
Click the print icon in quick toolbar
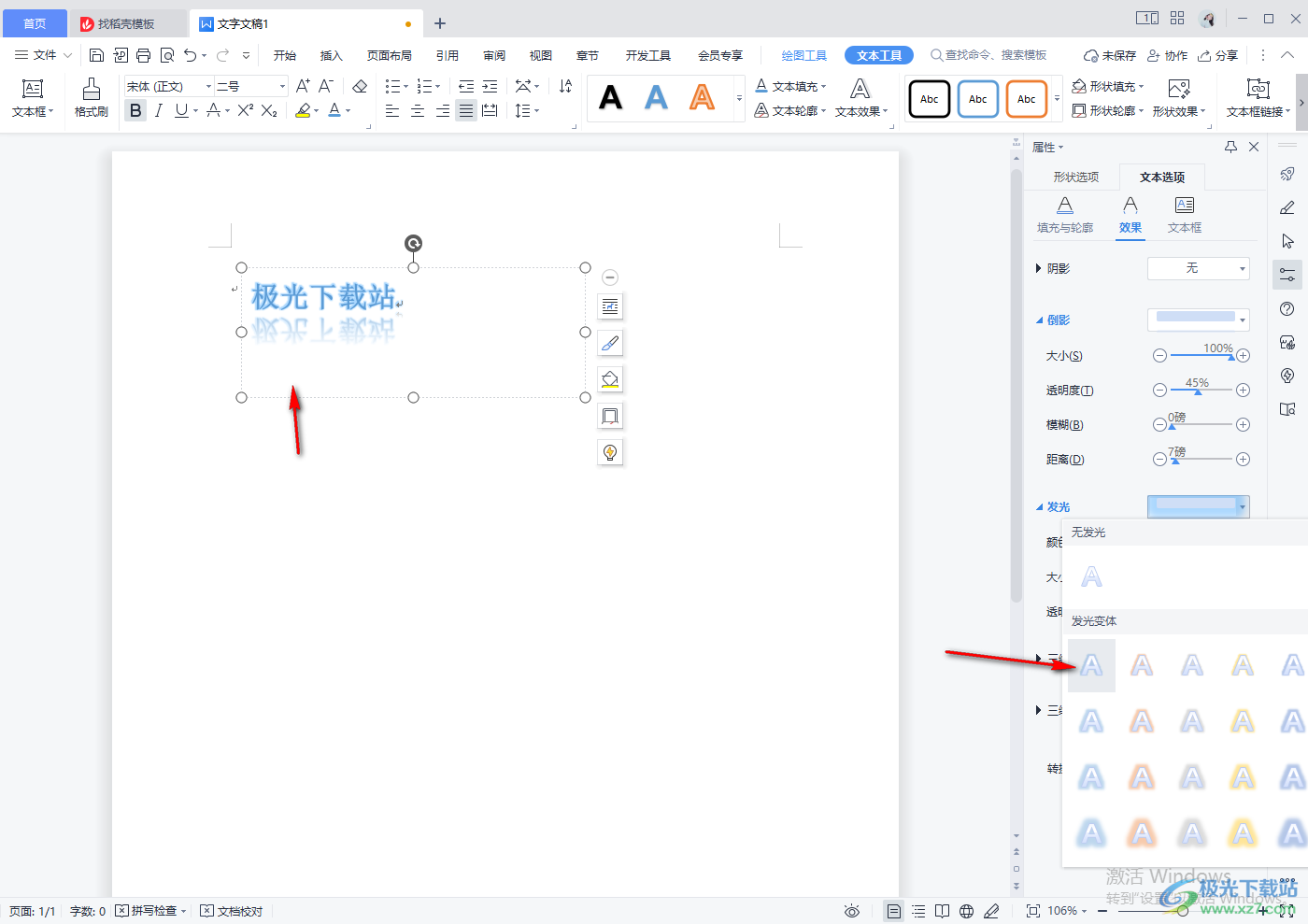point(143,55)
